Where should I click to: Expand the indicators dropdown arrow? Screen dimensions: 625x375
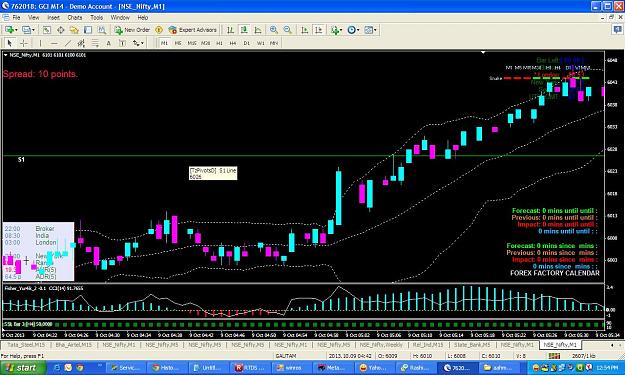(x=341, y=30)
